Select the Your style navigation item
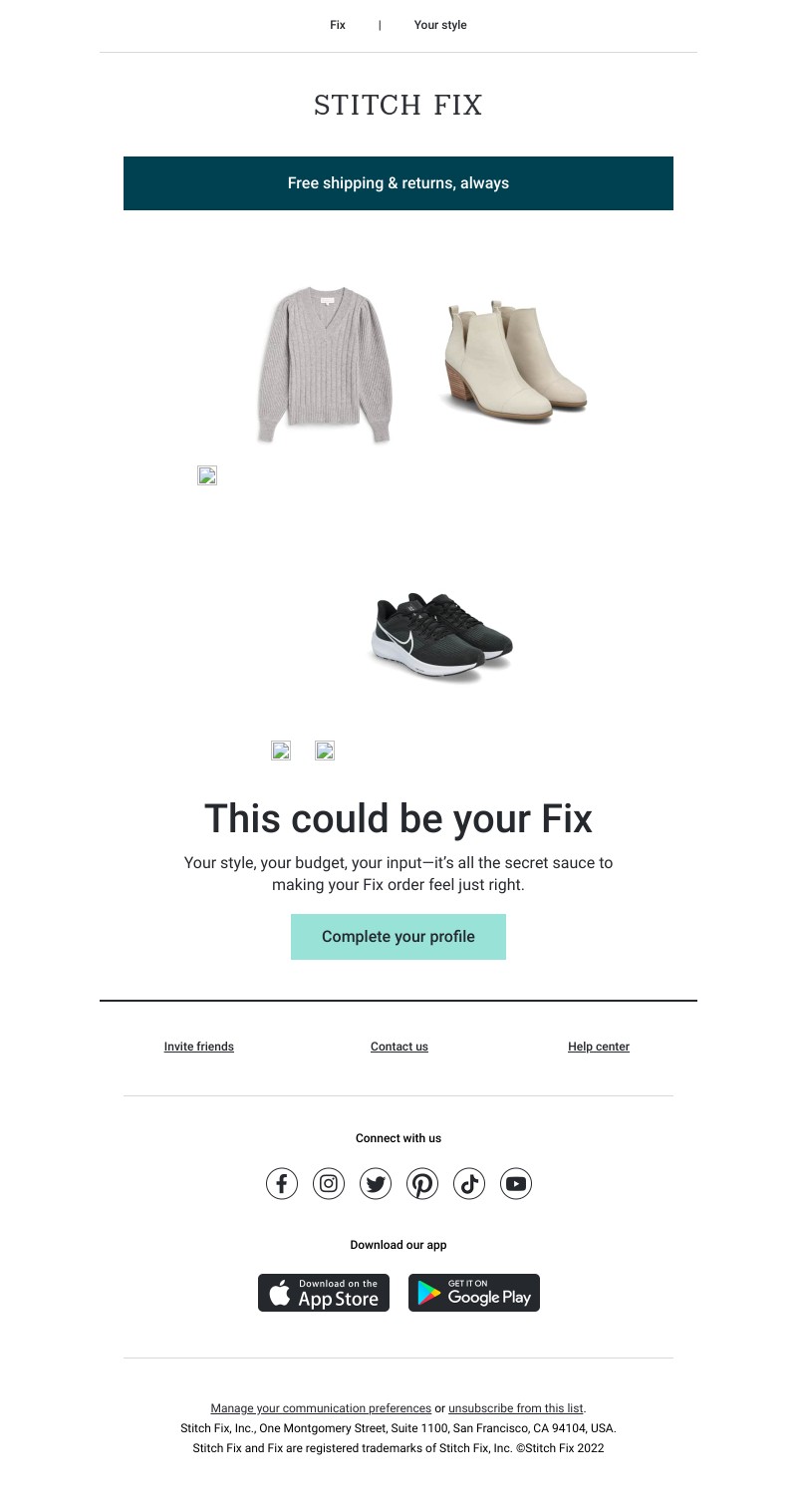The image size is (797, 1512). [x=440, y=25]
